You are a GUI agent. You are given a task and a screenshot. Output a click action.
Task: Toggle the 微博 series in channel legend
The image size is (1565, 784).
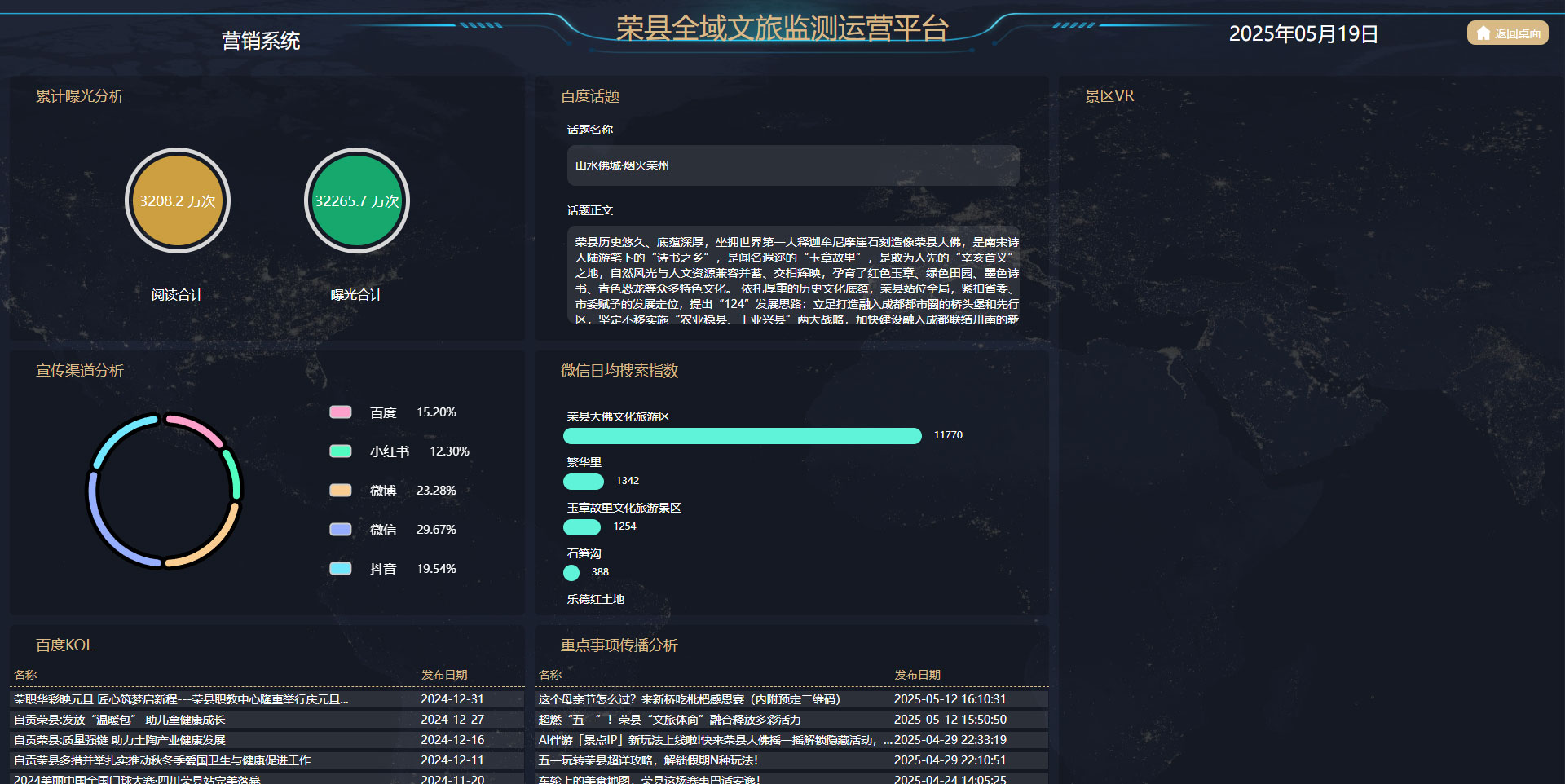[x=340, y=490]
